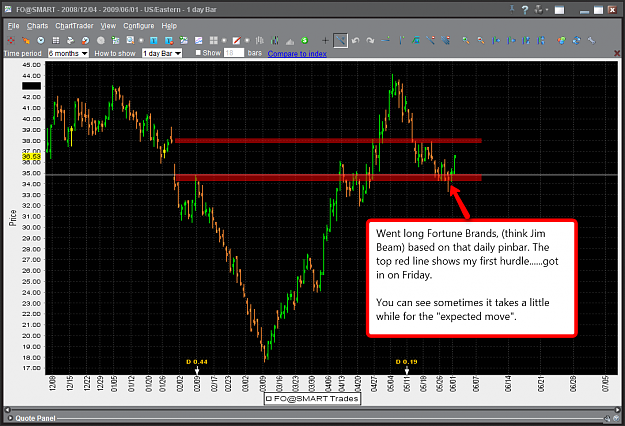Click the orange arrow icon in the toolbar

click(x=26, y=40)
